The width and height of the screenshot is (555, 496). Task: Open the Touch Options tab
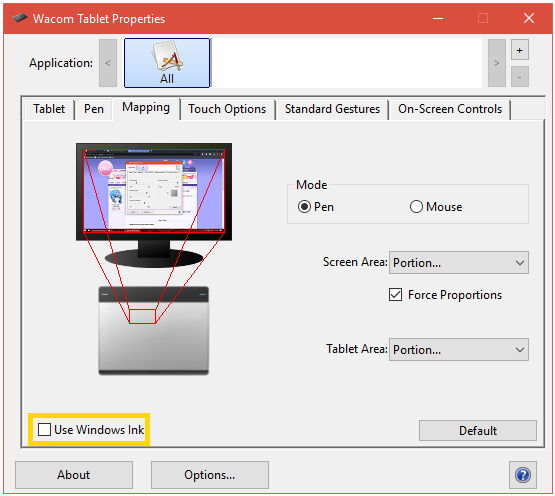(227, 109)
